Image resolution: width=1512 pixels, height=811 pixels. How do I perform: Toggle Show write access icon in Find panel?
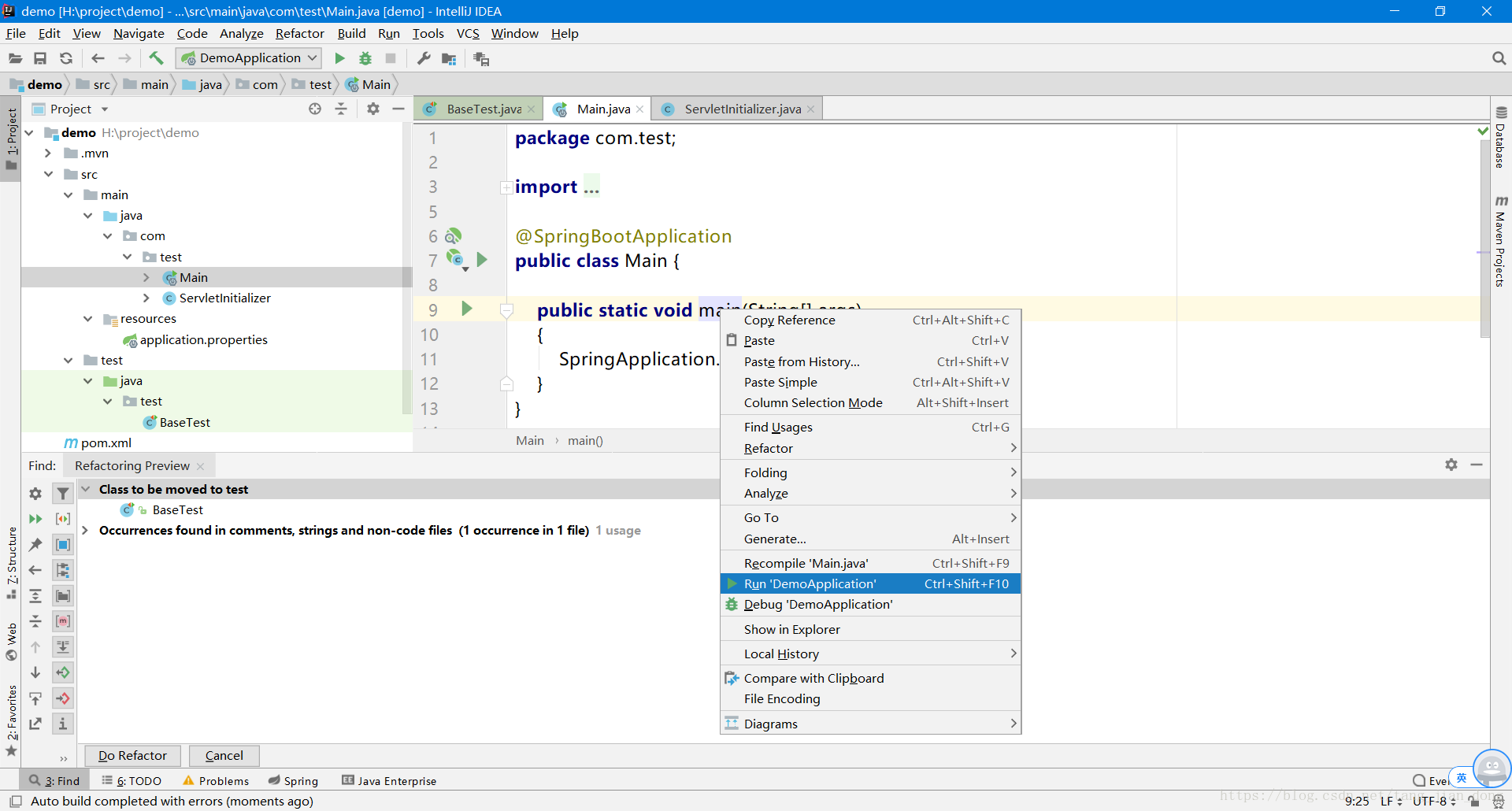point(63,698)
